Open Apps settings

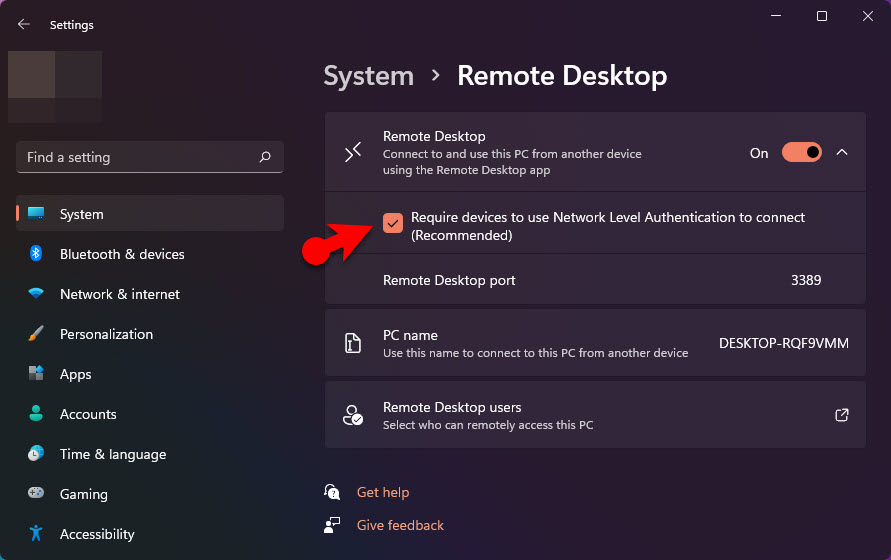click(x=150, y=374)
